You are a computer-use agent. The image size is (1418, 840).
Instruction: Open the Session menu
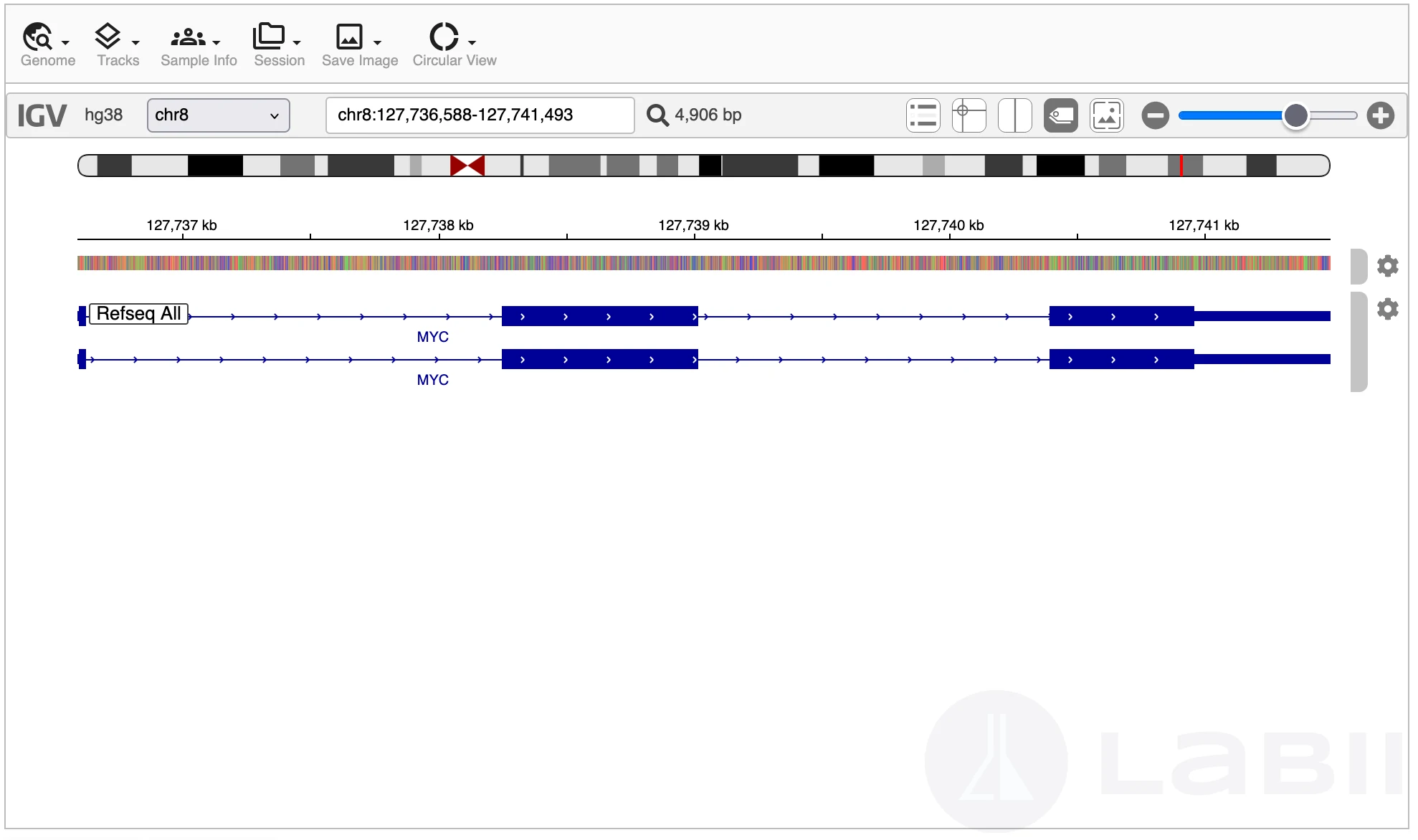coord(279,45)
